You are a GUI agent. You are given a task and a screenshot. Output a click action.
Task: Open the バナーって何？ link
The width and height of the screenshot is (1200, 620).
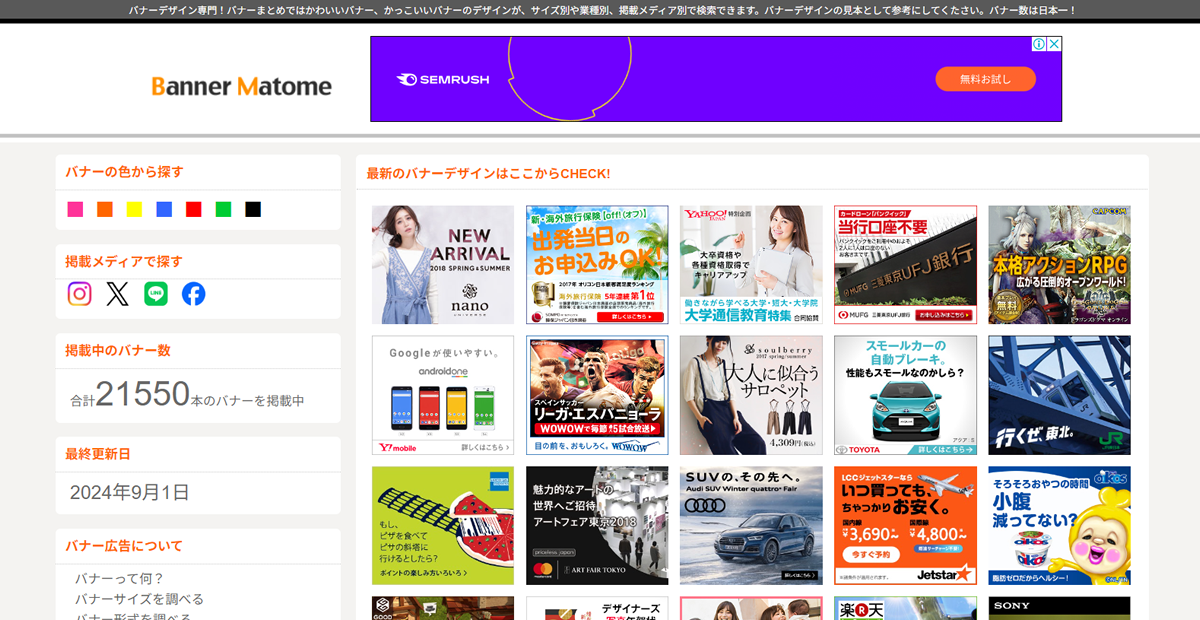point(120,578)
